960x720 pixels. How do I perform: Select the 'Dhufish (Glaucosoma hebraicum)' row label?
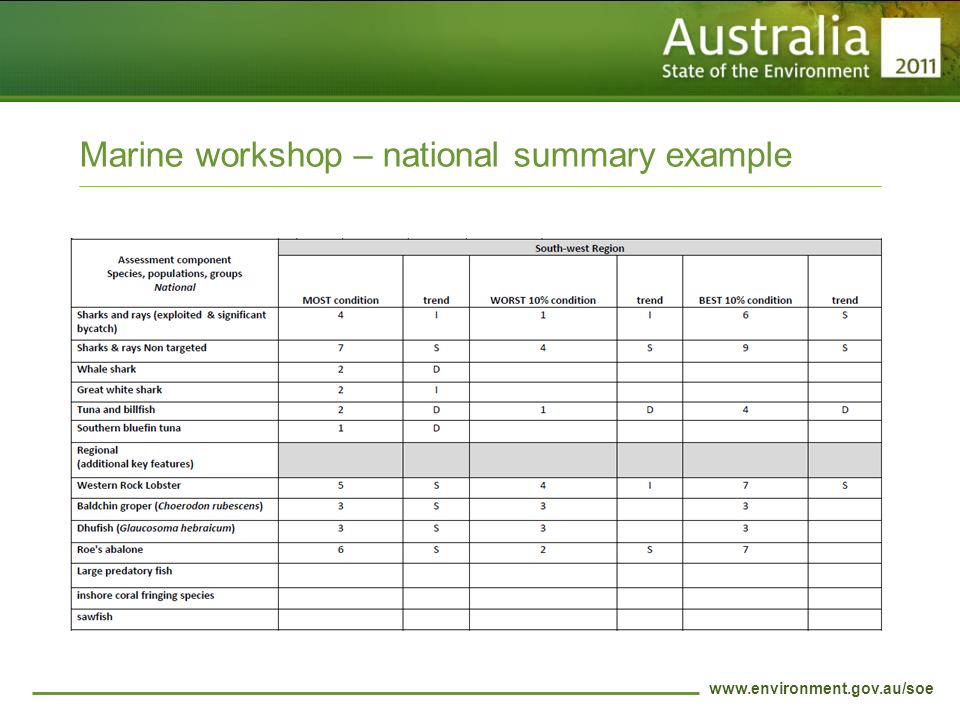pos(156,528)
